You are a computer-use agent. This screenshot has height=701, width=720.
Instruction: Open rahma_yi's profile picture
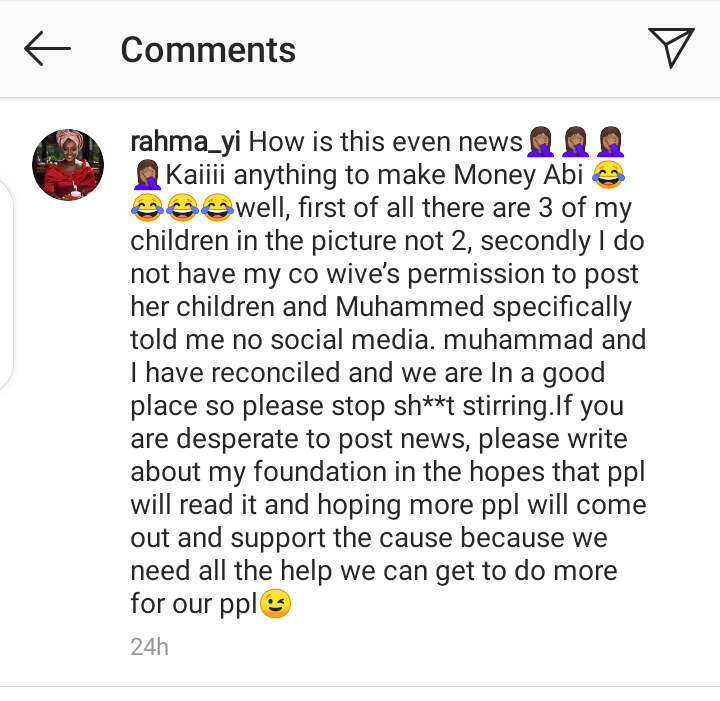coord(68,165)
